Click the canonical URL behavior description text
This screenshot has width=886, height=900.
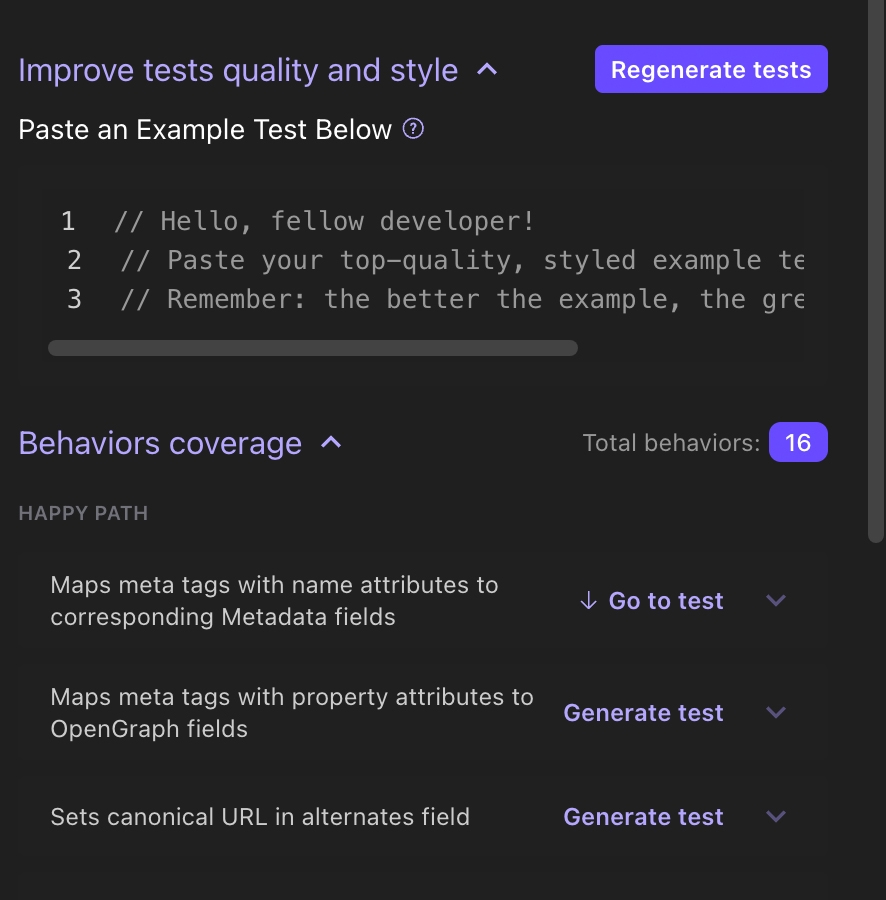260,816
